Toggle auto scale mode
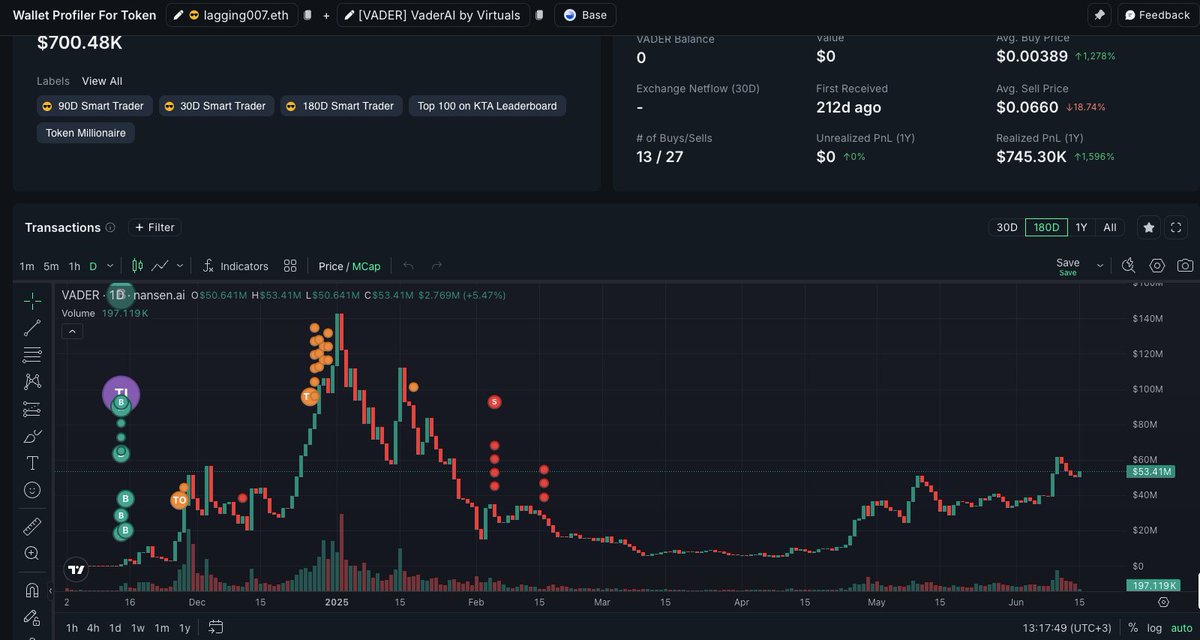 [x=1181, y=627]
